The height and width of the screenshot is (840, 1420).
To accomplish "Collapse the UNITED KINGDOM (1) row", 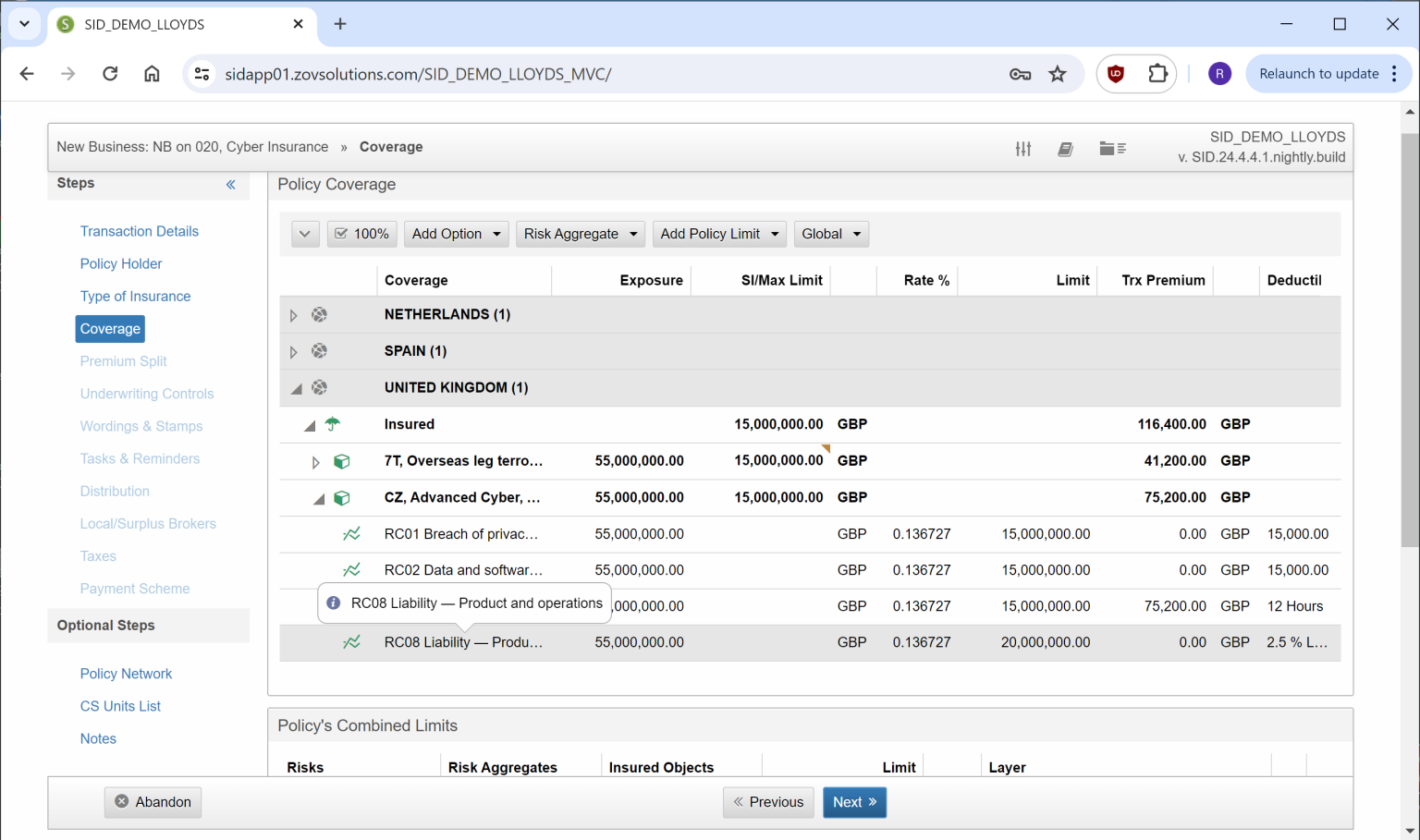I will (296, 389).
